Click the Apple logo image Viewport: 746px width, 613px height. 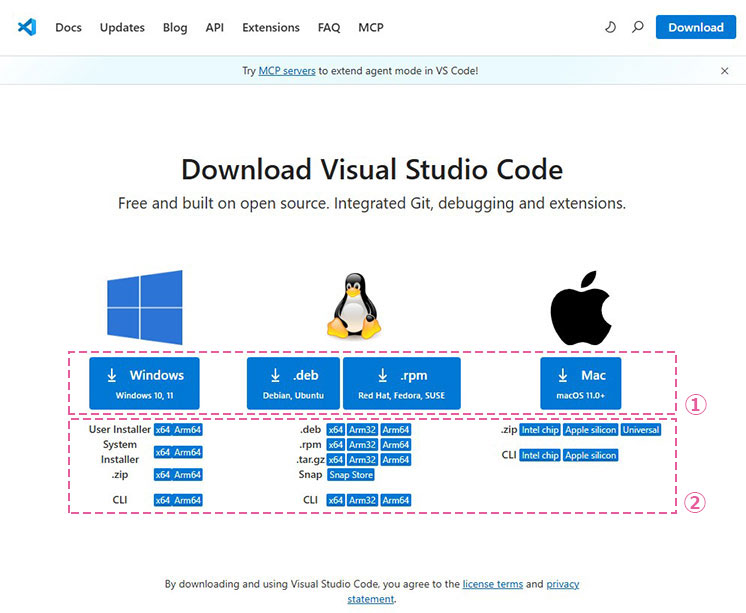click(x=581, y=308)
